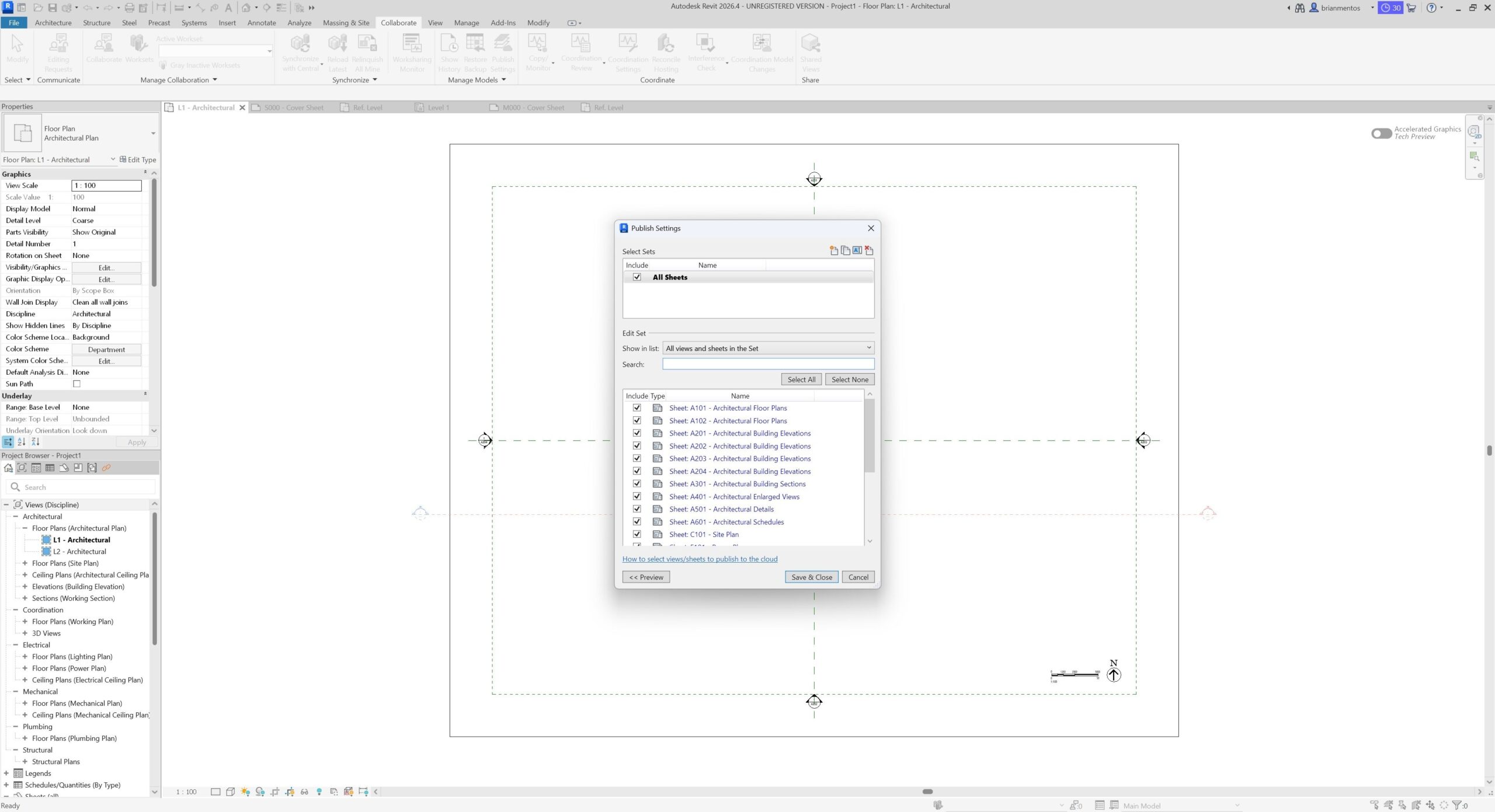Open Temporary View Properties icon
The image size is (1495, 812).
point(334,792)
